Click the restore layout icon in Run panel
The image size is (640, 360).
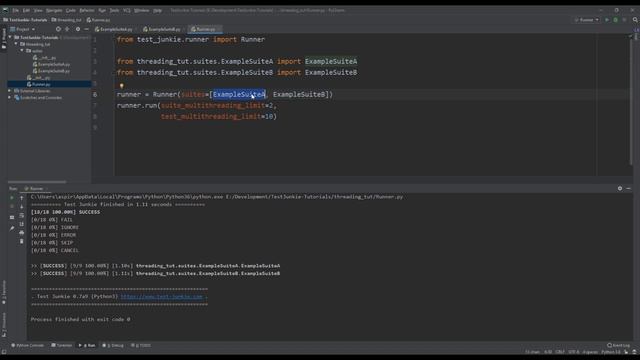(11, 218)
